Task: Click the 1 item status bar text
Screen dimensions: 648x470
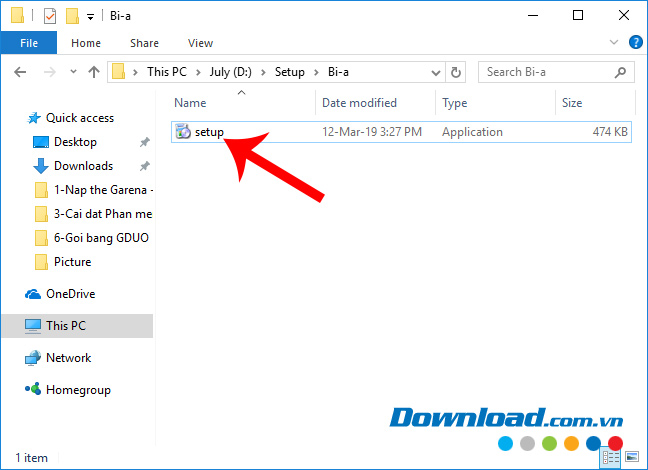Action: [31, 458]
